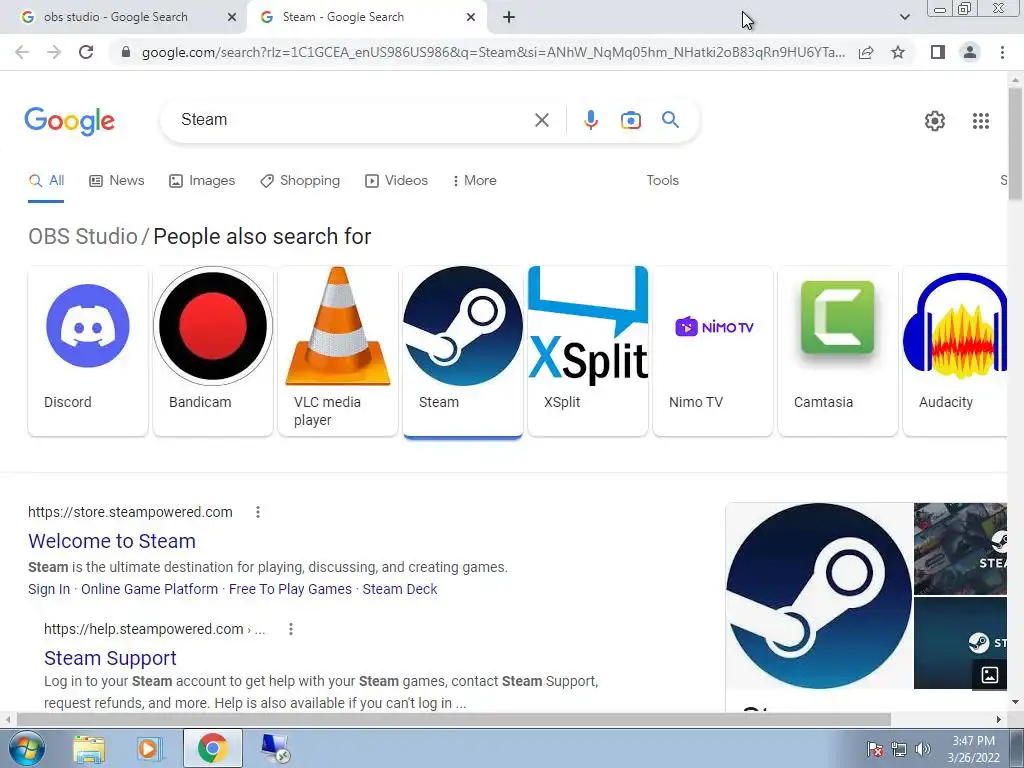Image resolution: width=1024 pixels, height=768 pixels.
Task: Select the XSplit card
Action: [x=588, y=350]
